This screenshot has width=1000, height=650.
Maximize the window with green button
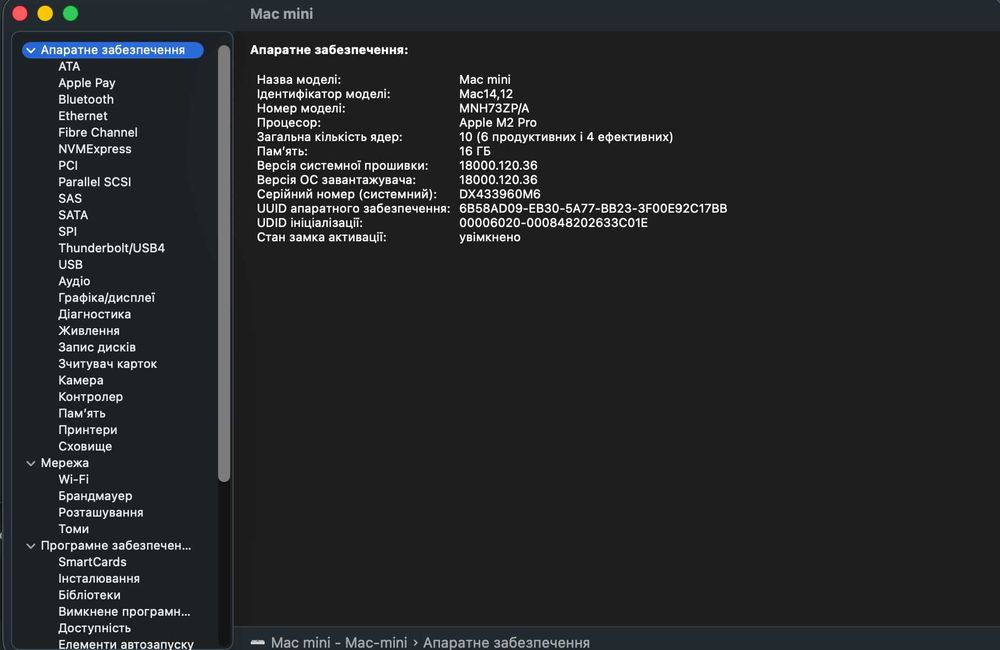coord(71,13)
